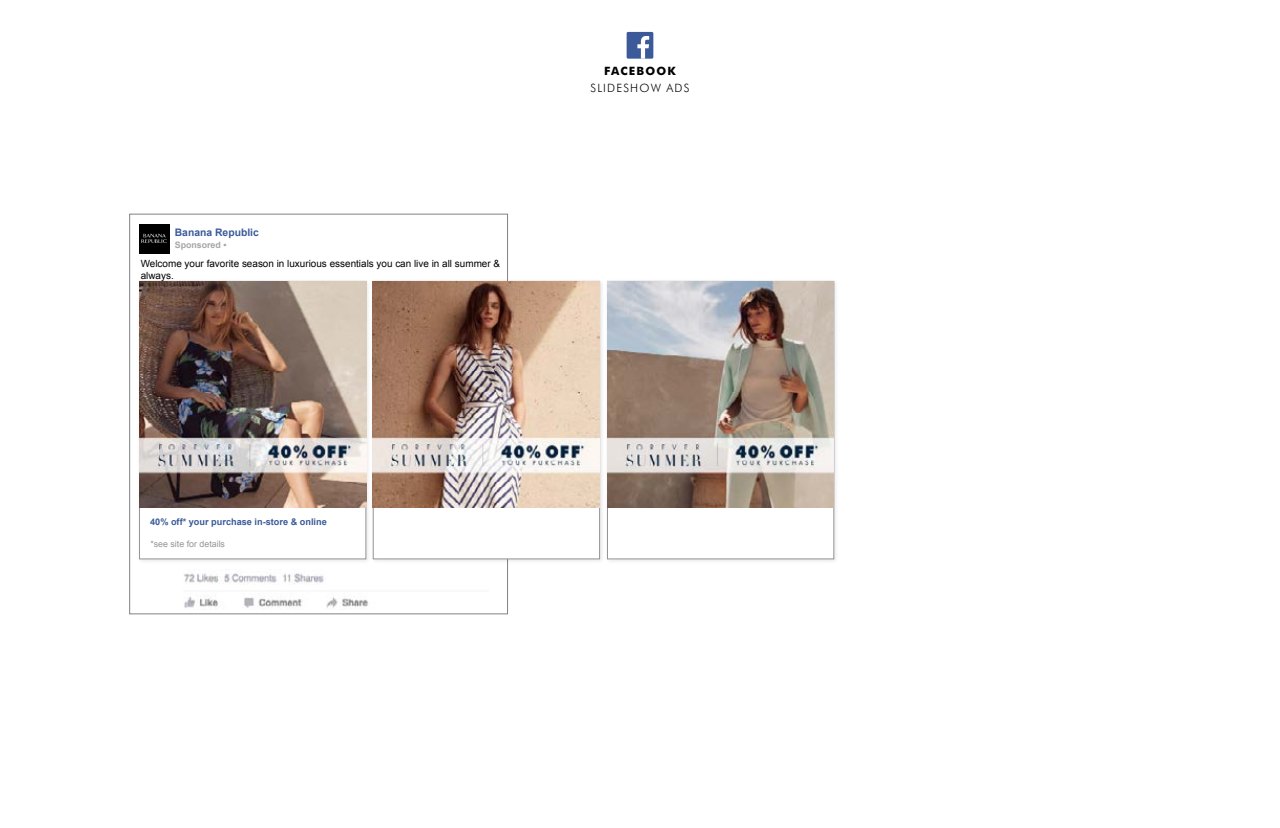
Task: Click the thumbs-up Like icon
Action: [190, 602]
